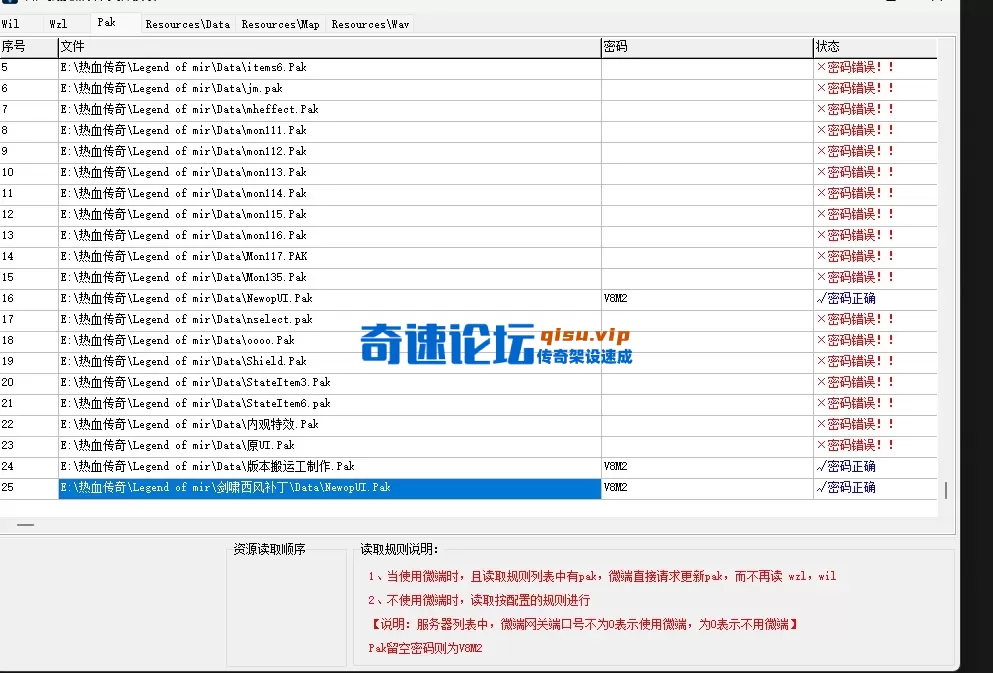
Task: Switch to the Wzl tab
Action: 60,23
